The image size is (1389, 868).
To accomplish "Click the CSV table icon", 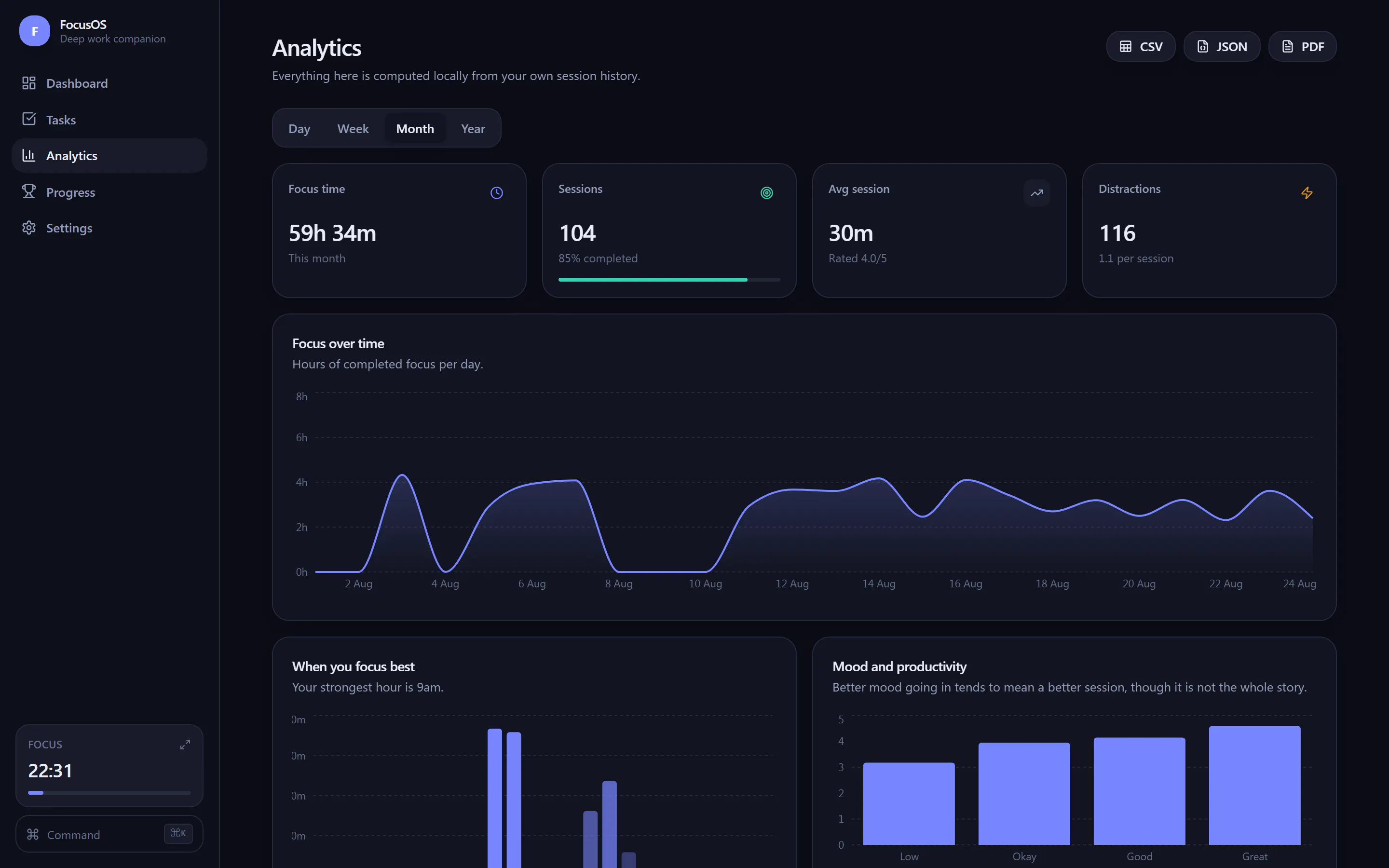I will click(1126, 46).
